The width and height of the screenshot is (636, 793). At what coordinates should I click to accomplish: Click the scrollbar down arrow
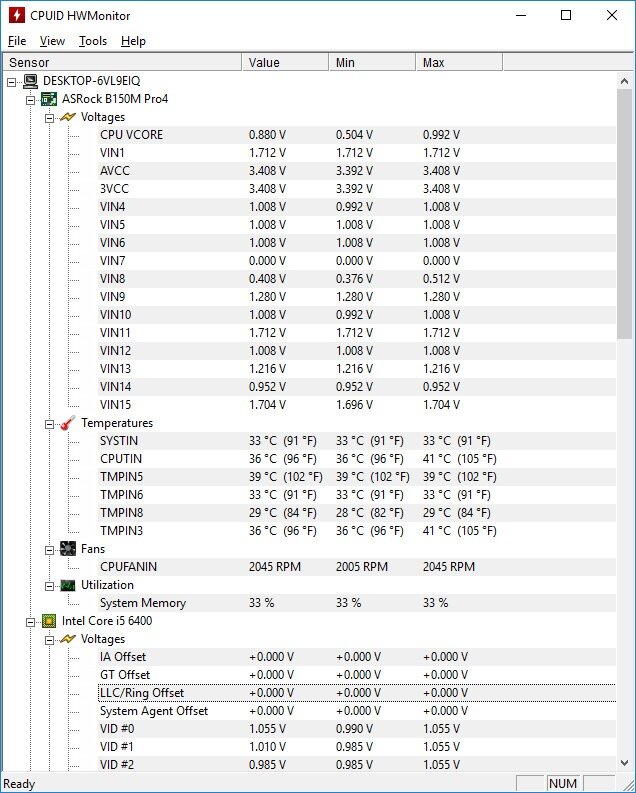point(624,763)
